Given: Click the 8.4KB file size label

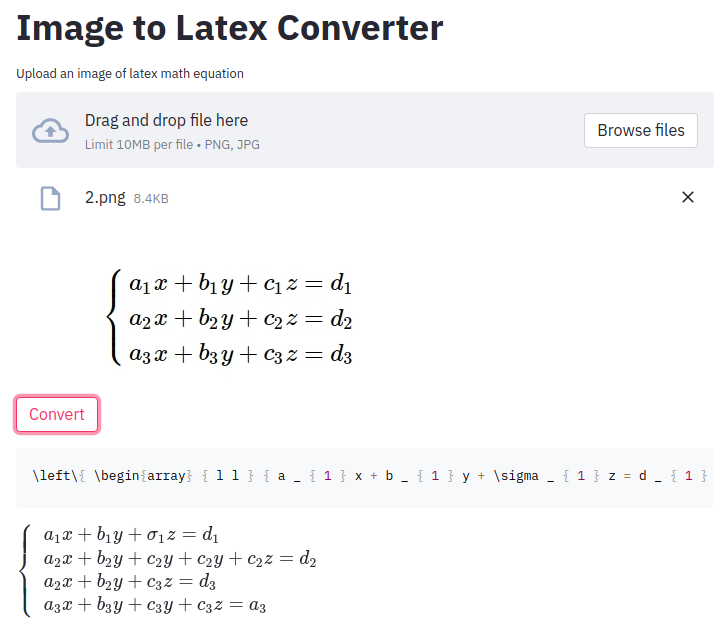Looking at the screenshot, I should (x=151, y=199).
